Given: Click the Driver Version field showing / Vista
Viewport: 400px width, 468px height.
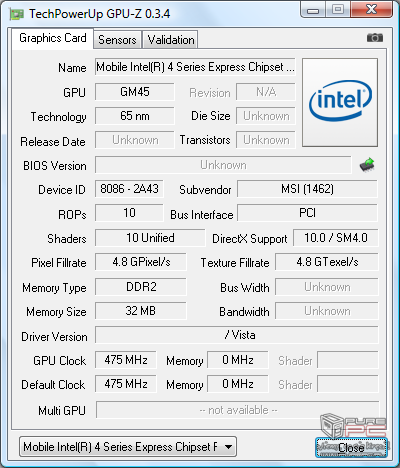Looking at the screenshot, I should 237,335.
